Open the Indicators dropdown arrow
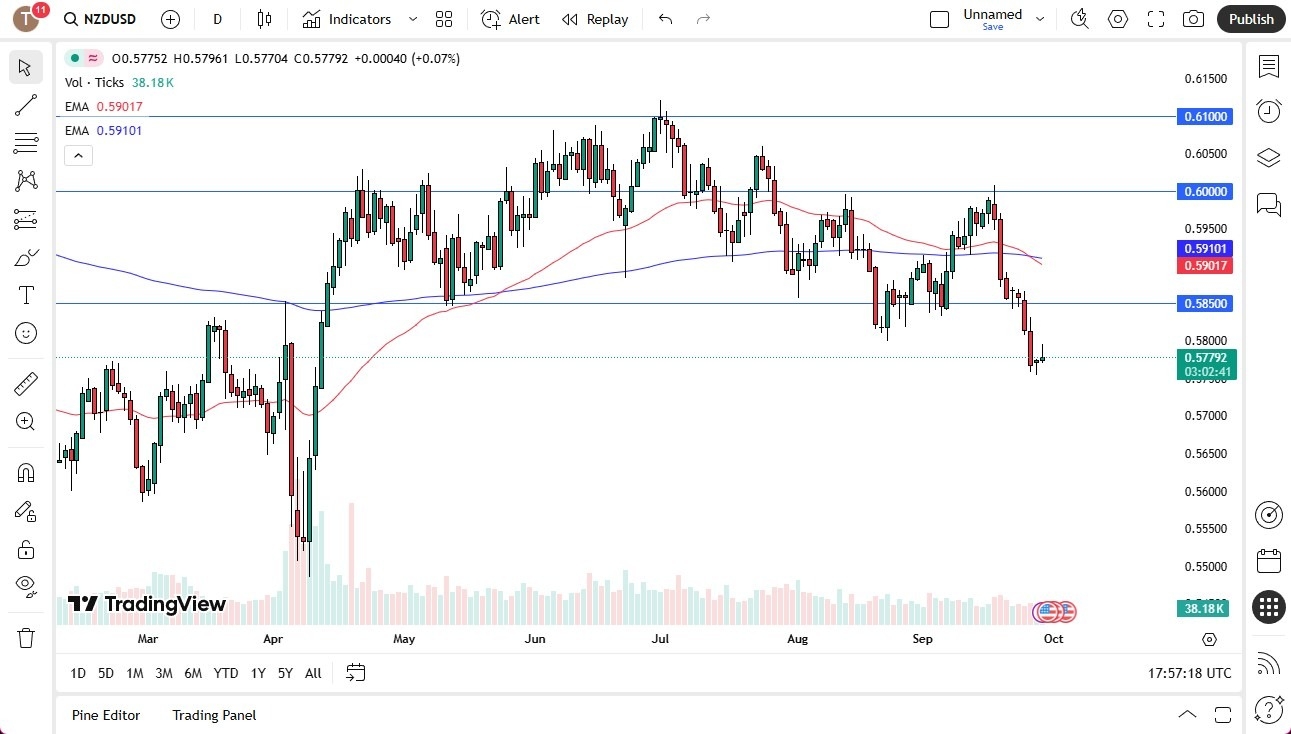Viewport: 1291px width, 734px height. [411, 19]
